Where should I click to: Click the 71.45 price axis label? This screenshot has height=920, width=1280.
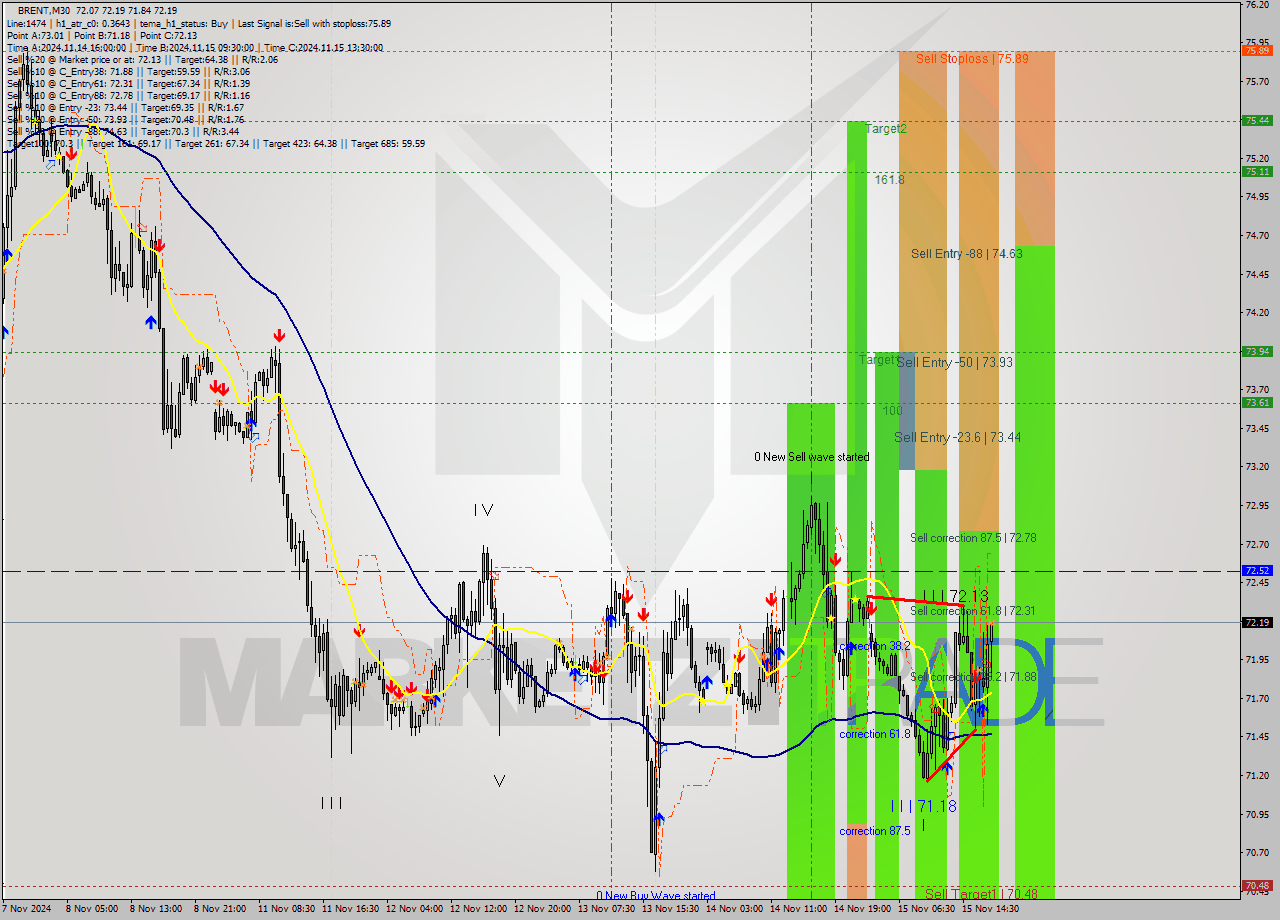coord(1257,737)
